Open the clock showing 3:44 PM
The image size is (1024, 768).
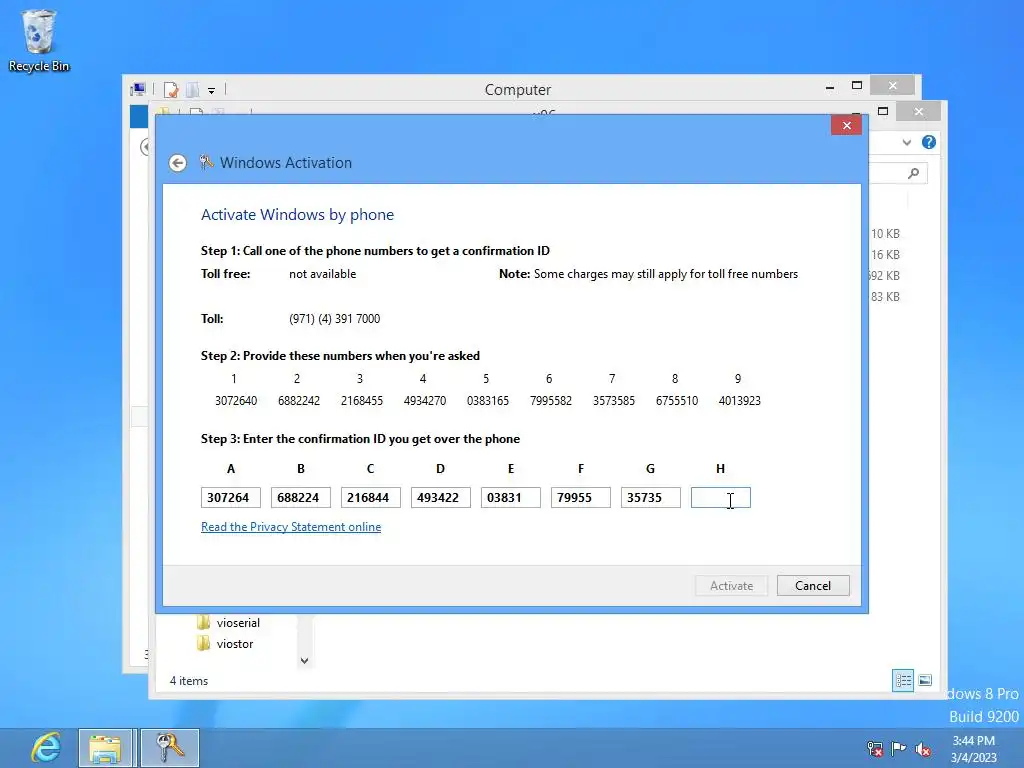974,749
